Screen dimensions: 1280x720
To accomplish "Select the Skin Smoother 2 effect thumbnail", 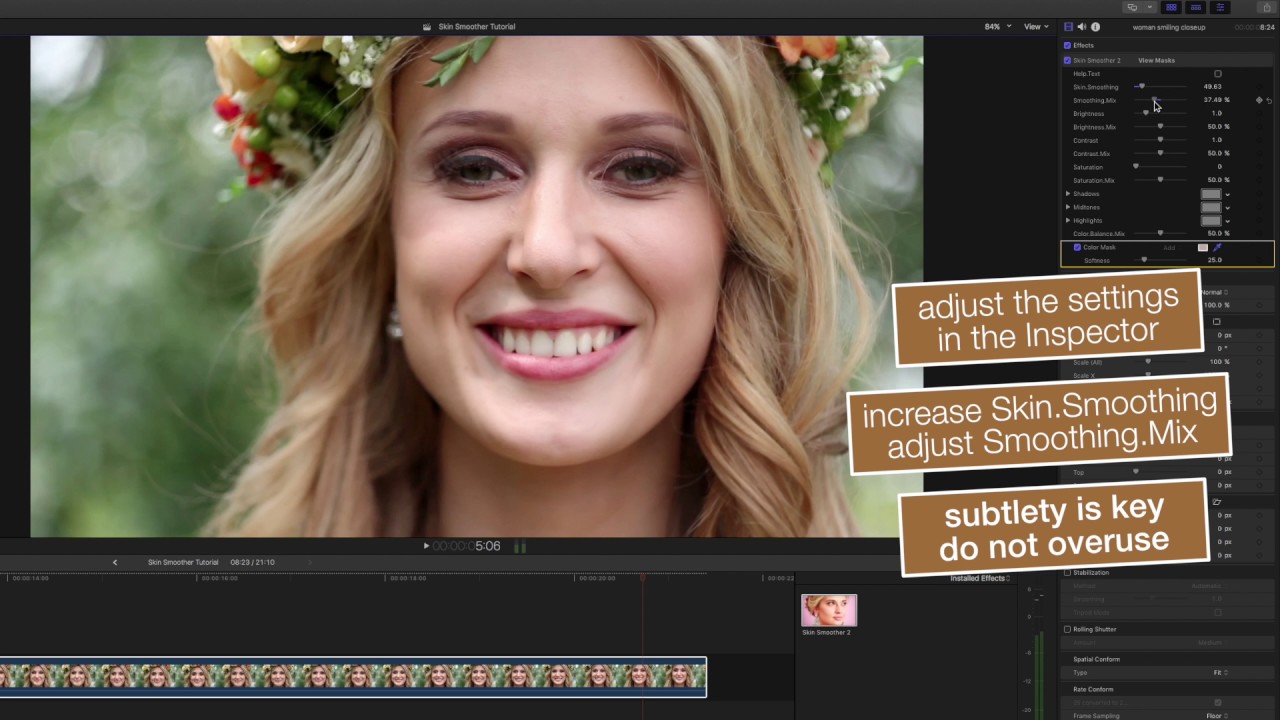I will (829, 610).
